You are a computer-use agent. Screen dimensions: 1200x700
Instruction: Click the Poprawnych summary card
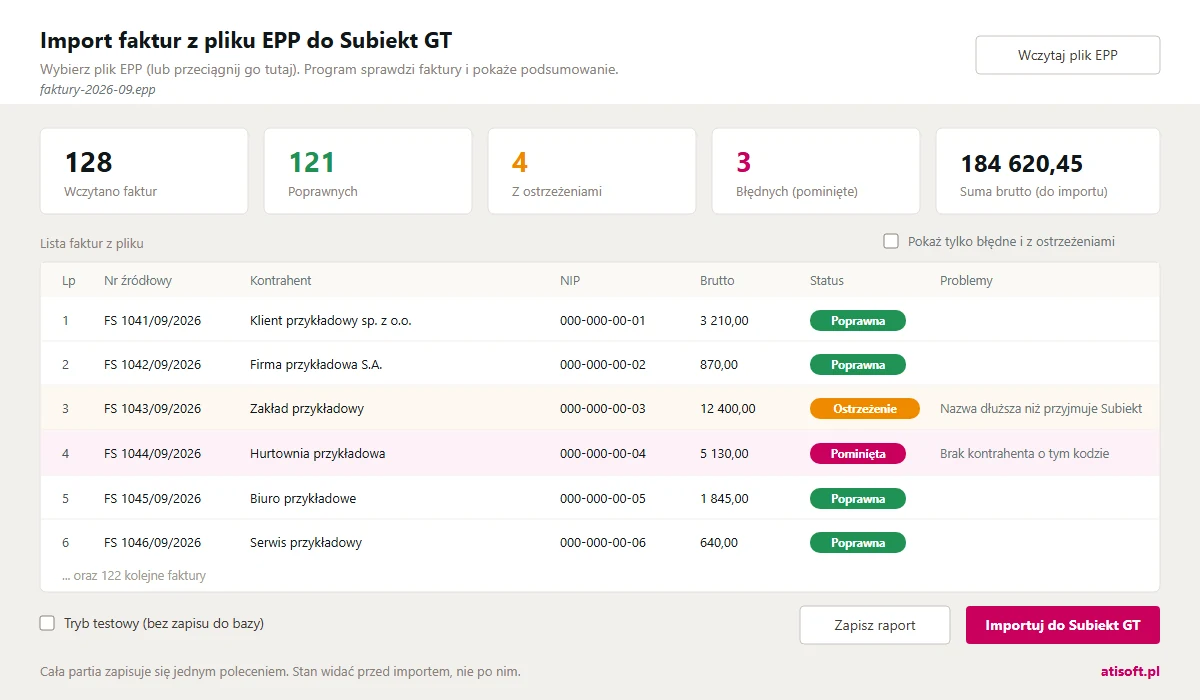(x=368, y=171)
